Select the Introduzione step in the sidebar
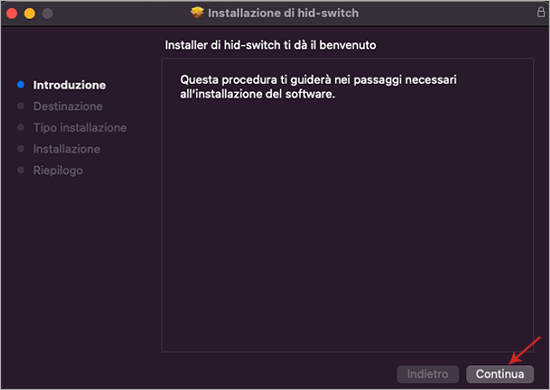The image size is (550, 390). tap(69, 85)
